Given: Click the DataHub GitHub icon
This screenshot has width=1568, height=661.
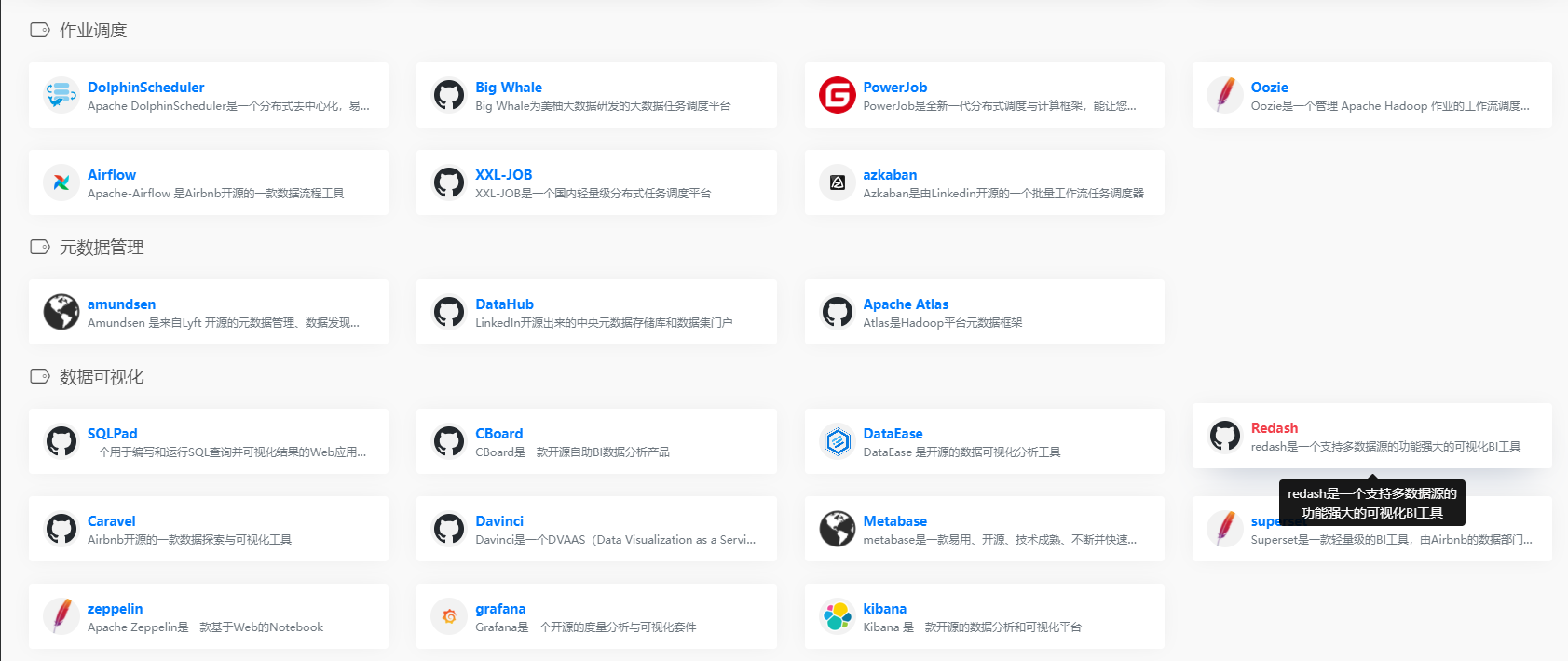Looking at the screenshot, I should [x=449, y=312].
